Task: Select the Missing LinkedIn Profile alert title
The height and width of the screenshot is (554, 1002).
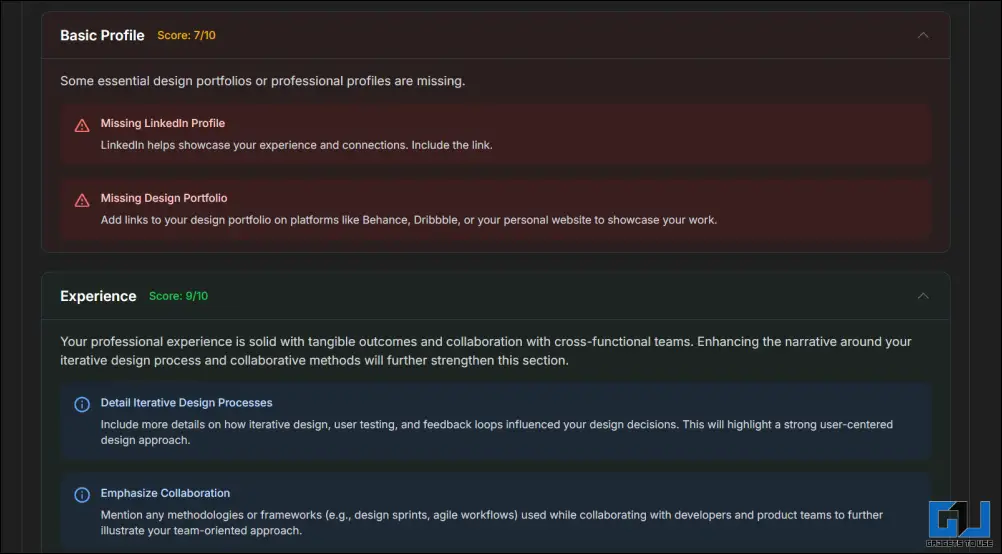Action: tap(163, 123)
